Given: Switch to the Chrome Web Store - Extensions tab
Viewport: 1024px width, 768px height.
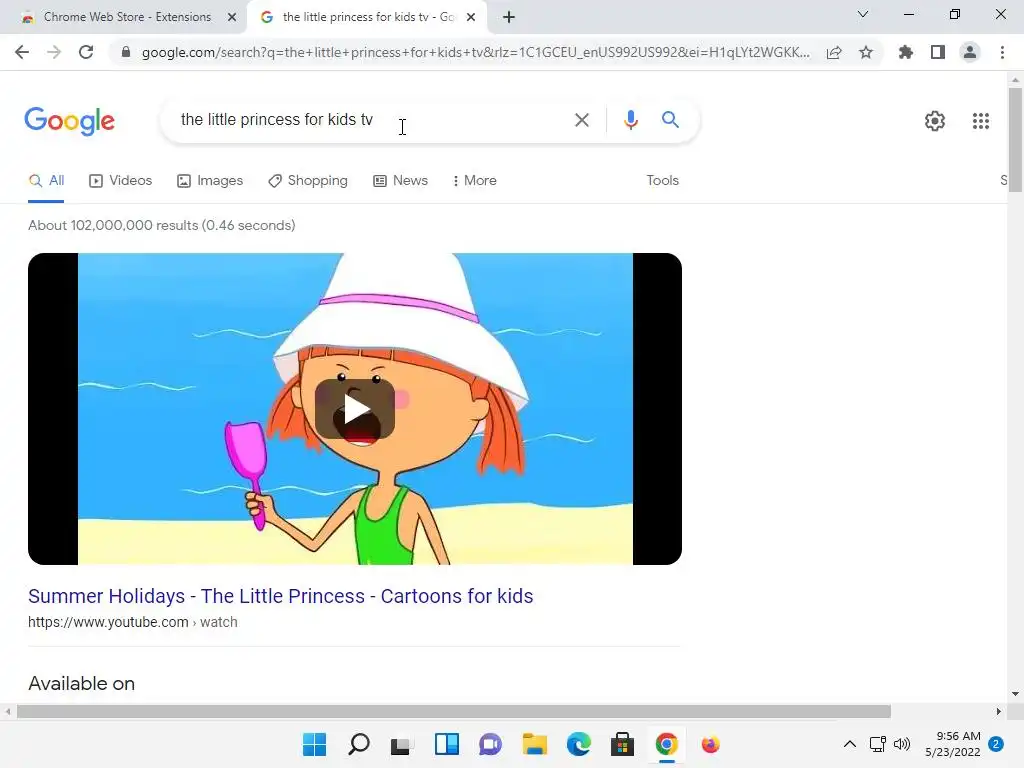Looking at the screenshot, I should click(127, 17).
